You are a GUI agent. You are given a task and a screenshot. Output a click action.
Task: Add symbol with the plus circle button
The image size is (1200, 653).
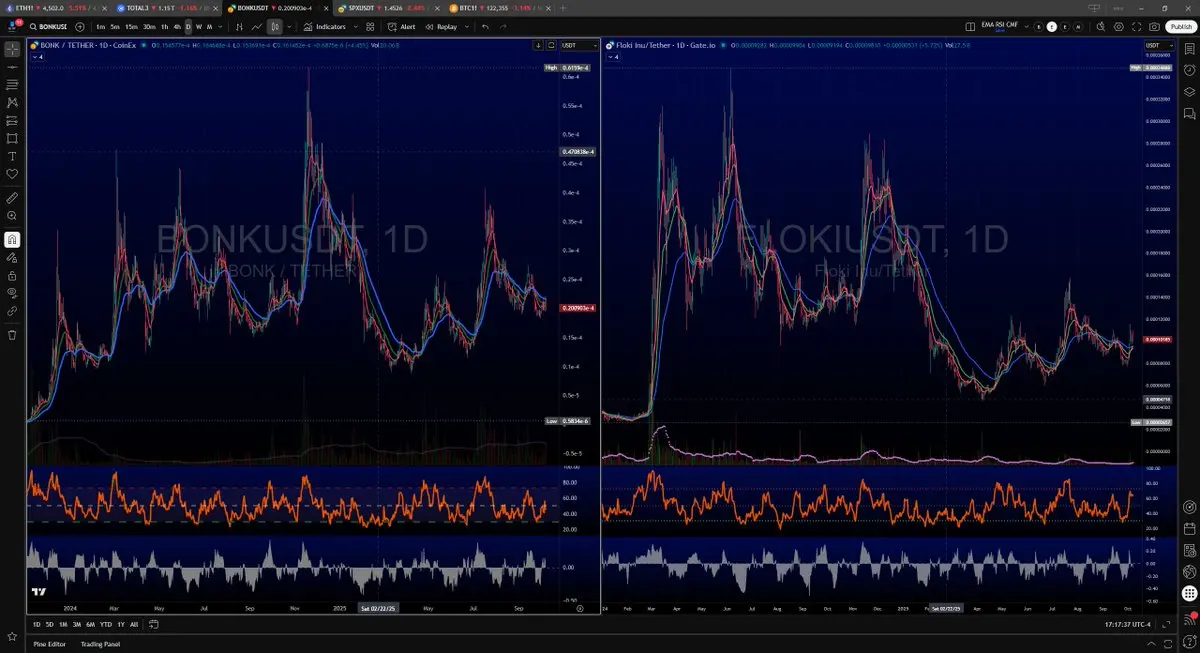pos(79,26)
